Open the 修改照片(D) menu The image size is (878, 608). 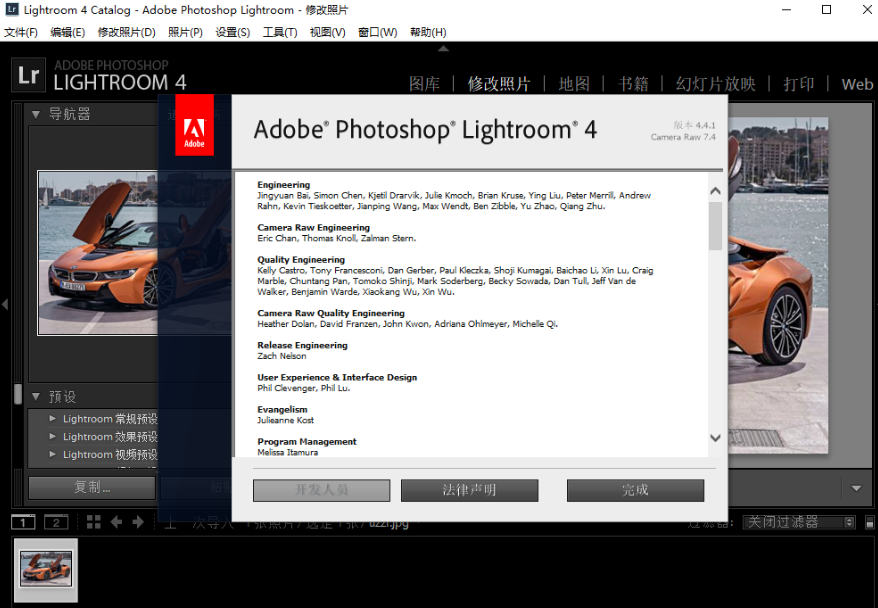127,32
